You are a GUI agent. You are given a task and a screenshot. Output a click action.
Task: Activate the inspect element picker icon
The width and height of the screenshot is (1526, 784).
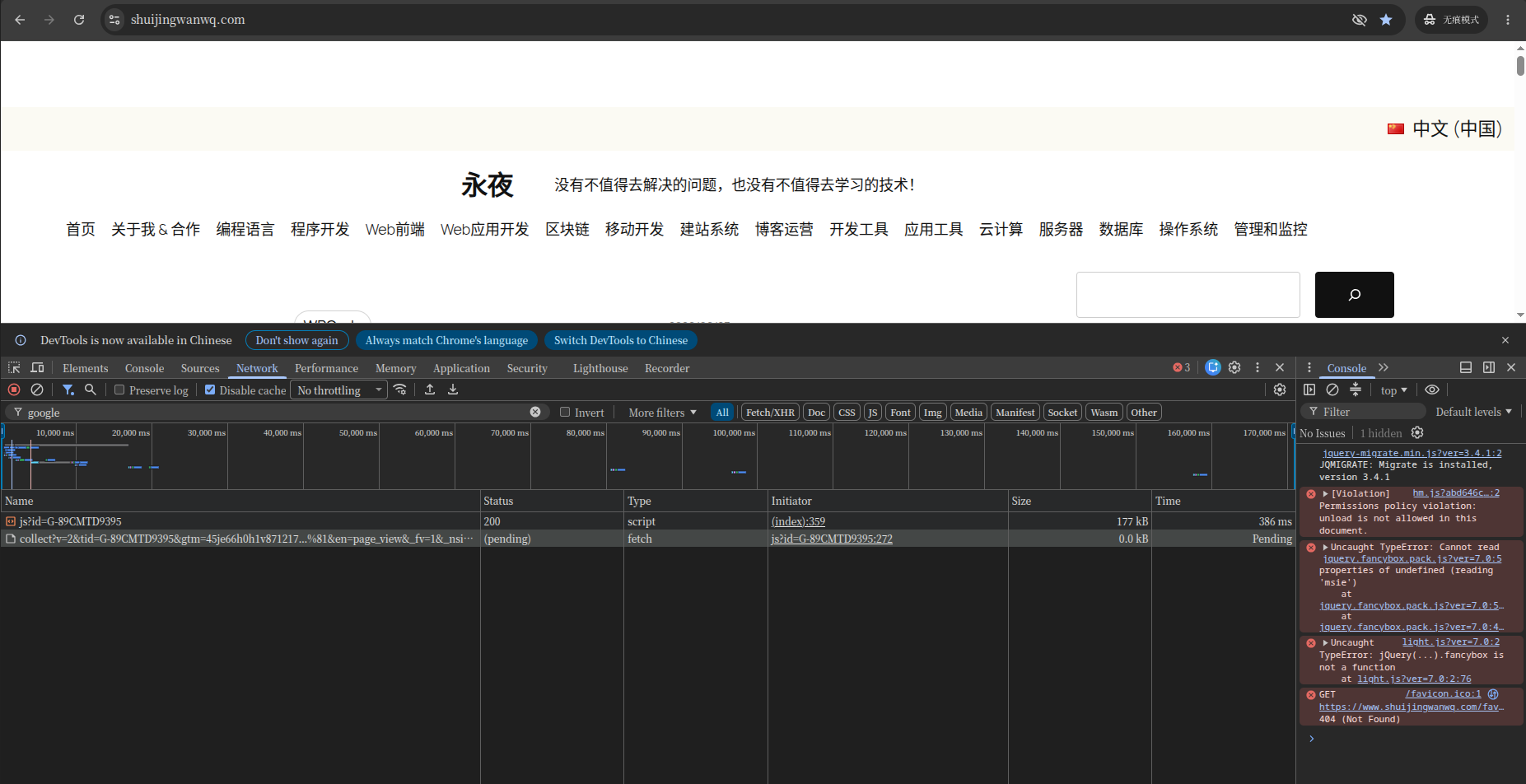click(14, 367)
